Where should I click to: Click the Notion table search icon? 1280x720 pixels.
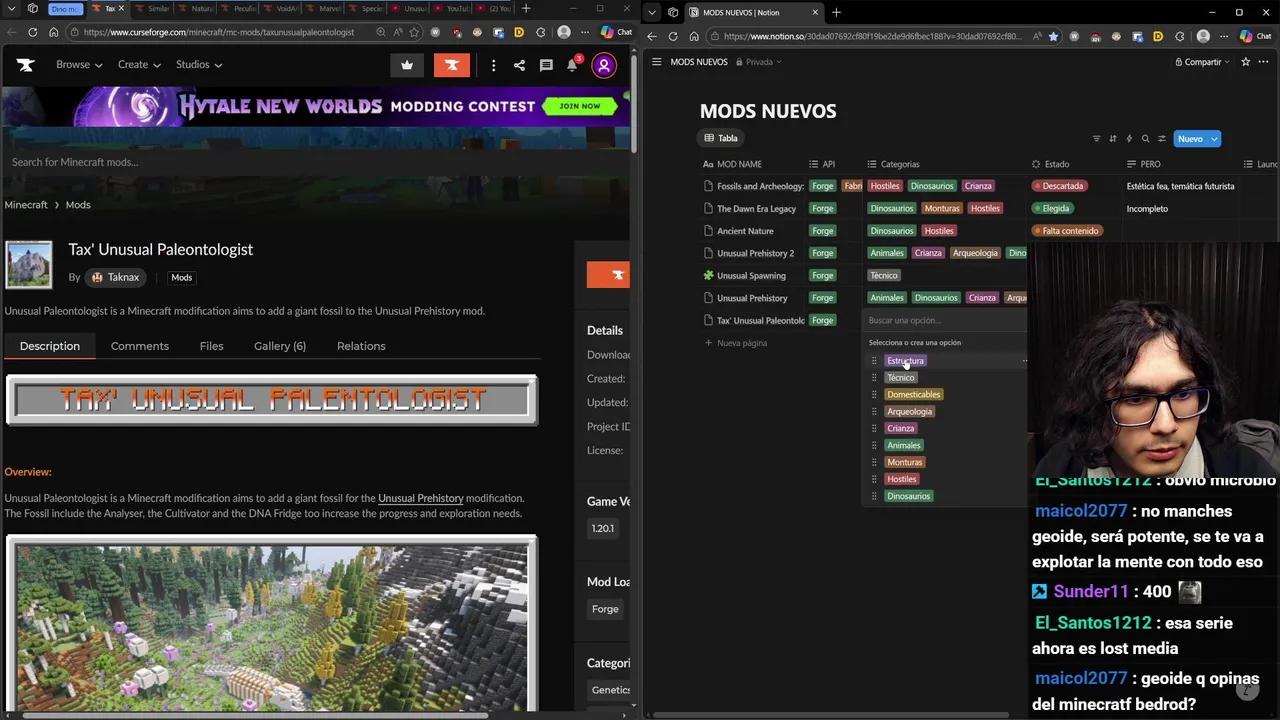(1146, 139)
